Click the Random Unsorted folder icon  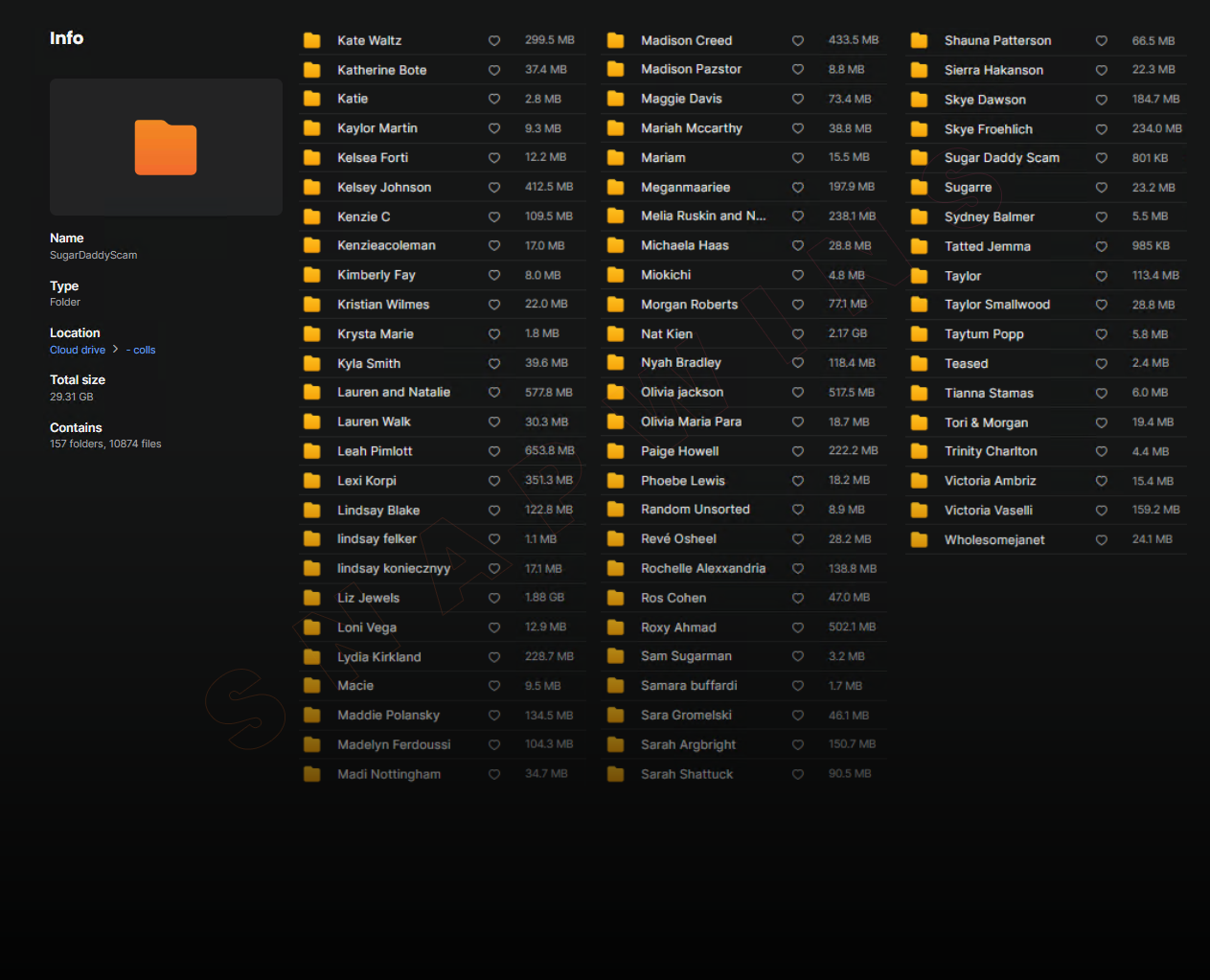pyautogui.click(x=615, y=510)
